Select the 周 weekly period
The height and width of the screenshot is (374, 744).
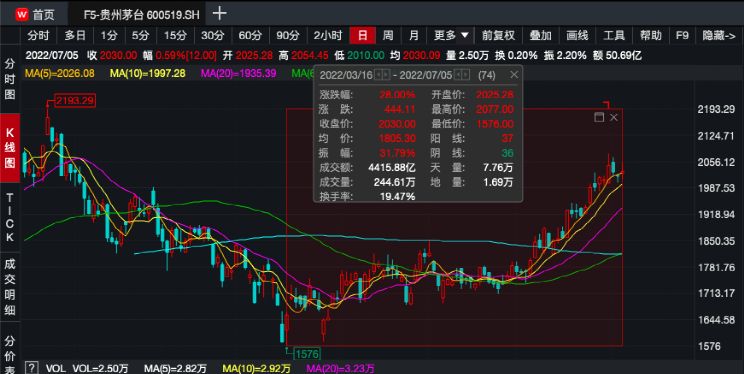coord(388,36)
